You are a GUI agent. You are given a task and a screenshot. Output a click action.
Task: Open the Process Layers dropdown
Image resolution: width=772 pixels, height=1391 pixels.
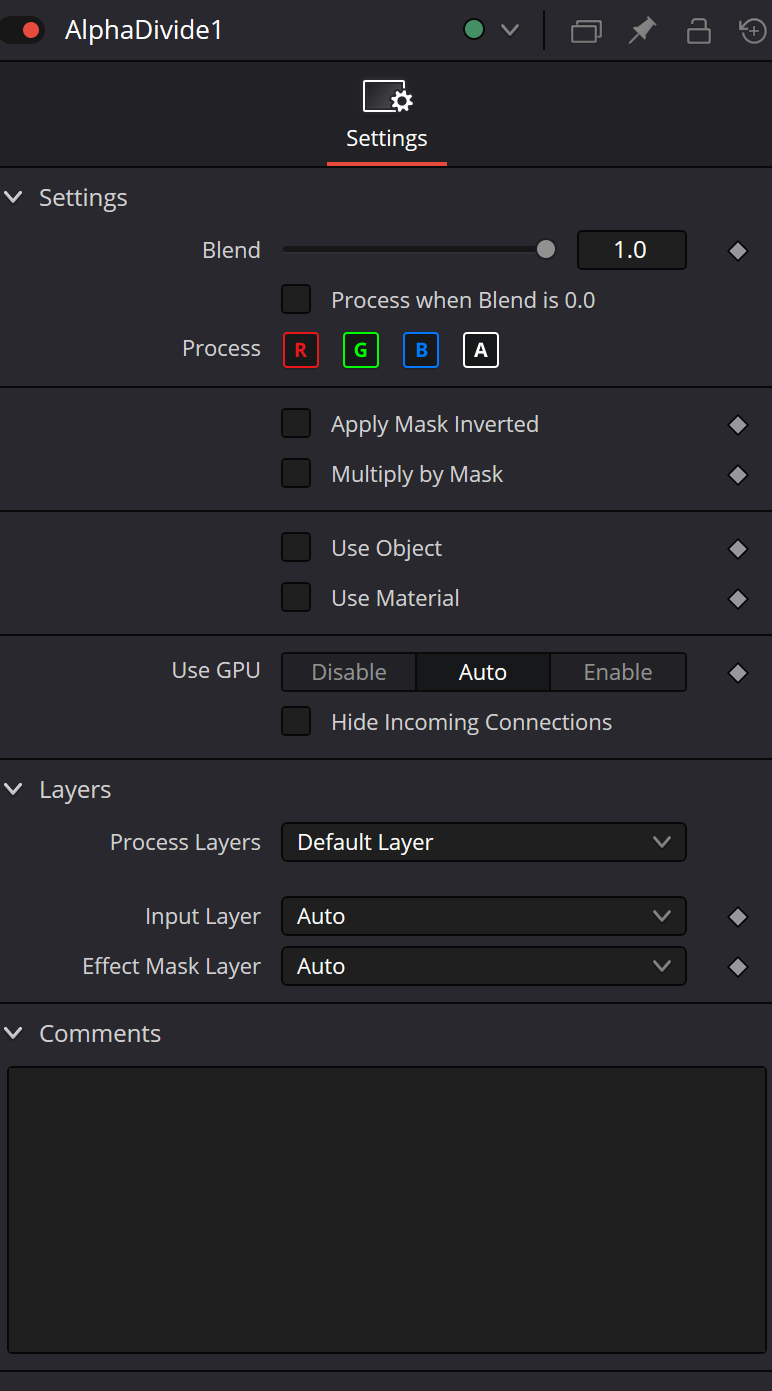484,842
